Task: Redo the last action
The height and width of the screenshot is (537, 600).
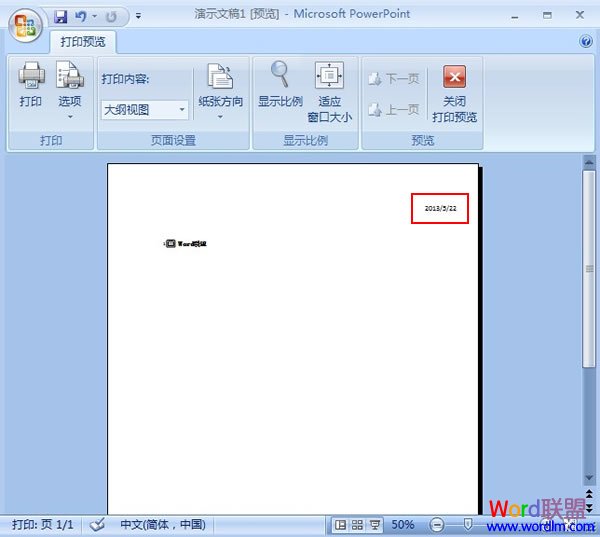Action: pyautogui.click(x=111, y=17)
